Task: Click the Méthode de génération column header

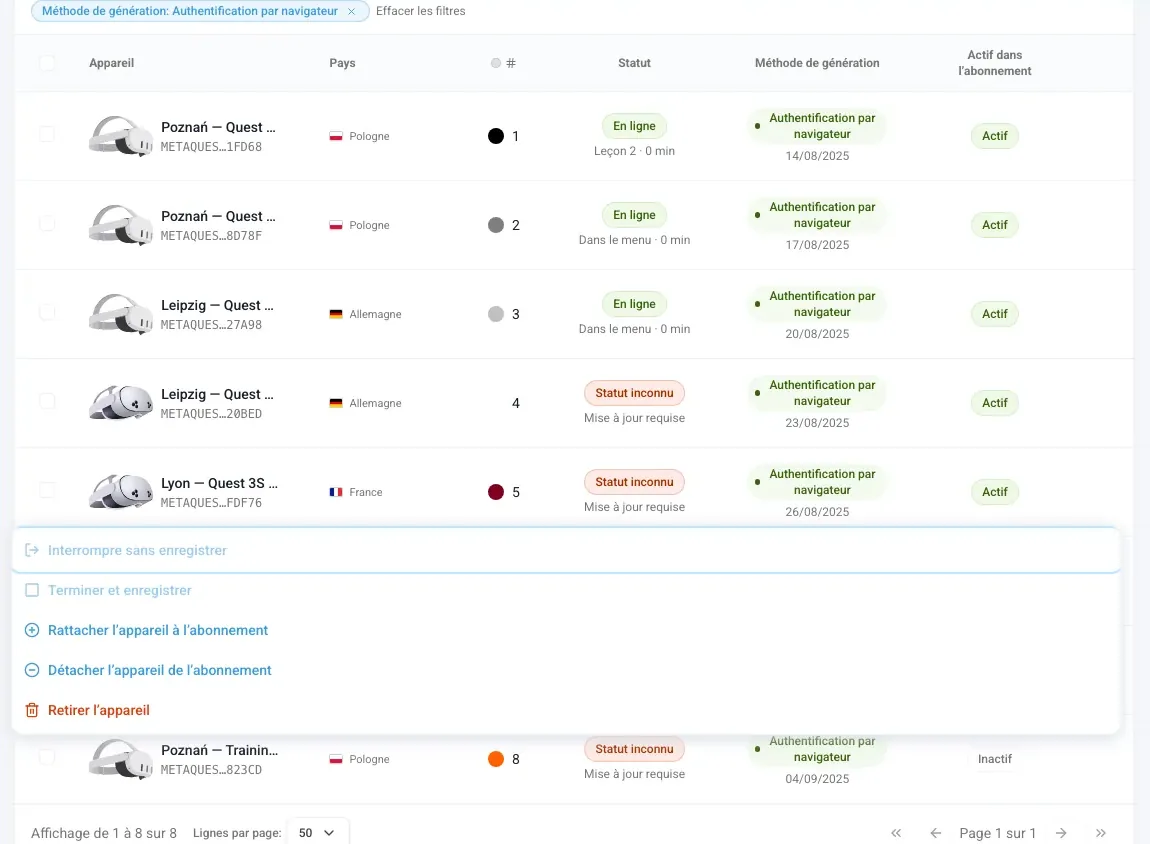Action: click(x=817, y=63)
